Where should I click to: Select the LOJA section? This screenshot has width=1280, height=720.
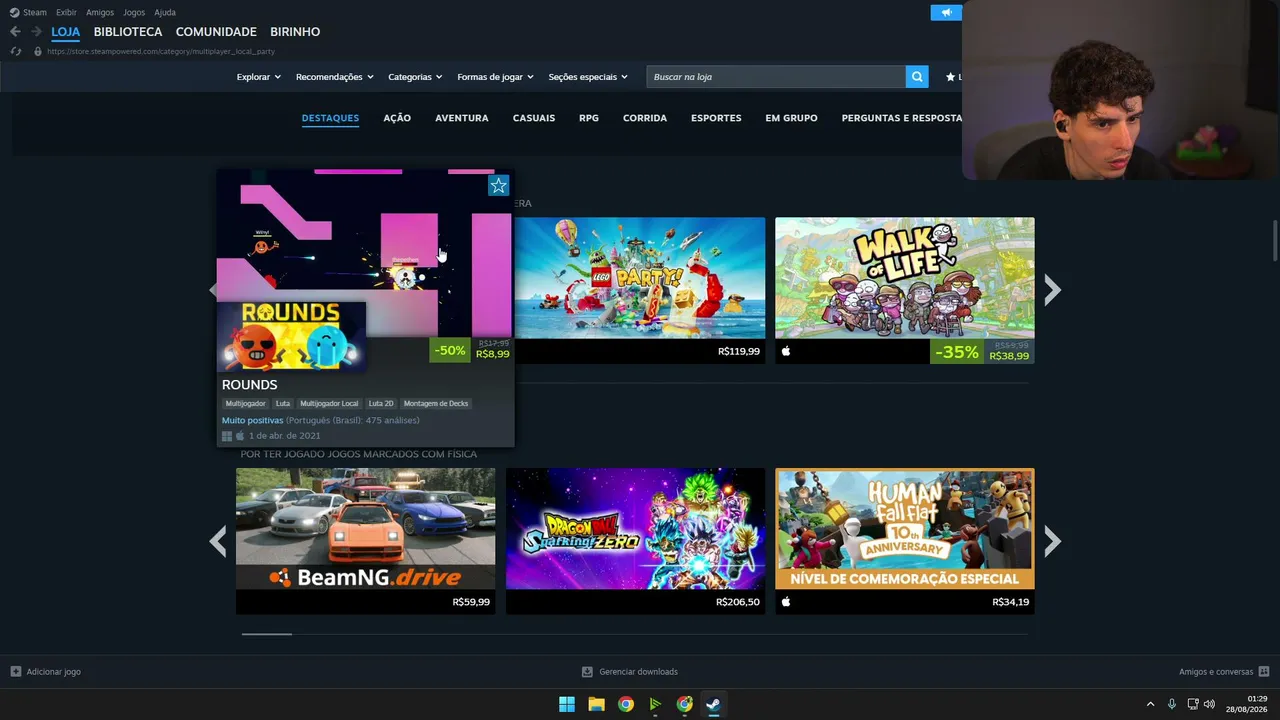66,32
